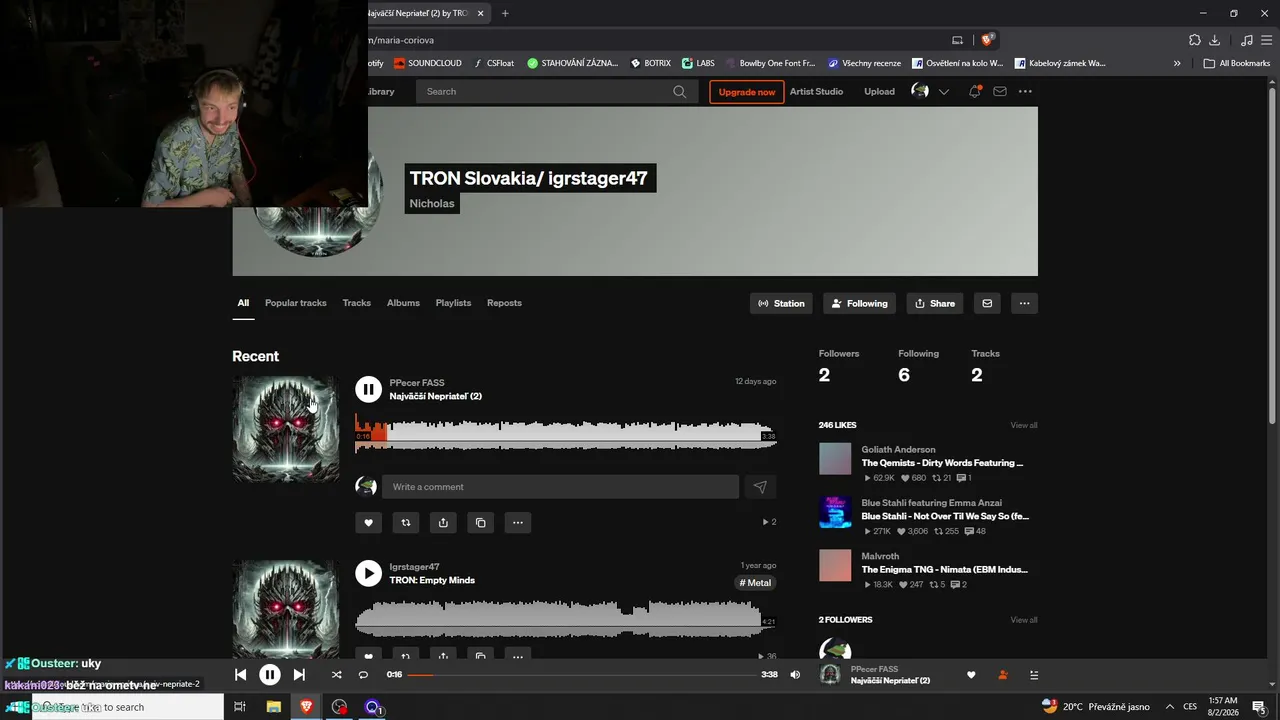Screen dimensions: 1280x720
Task: Send the comment with the paper plane button
Action: [760, 487]
